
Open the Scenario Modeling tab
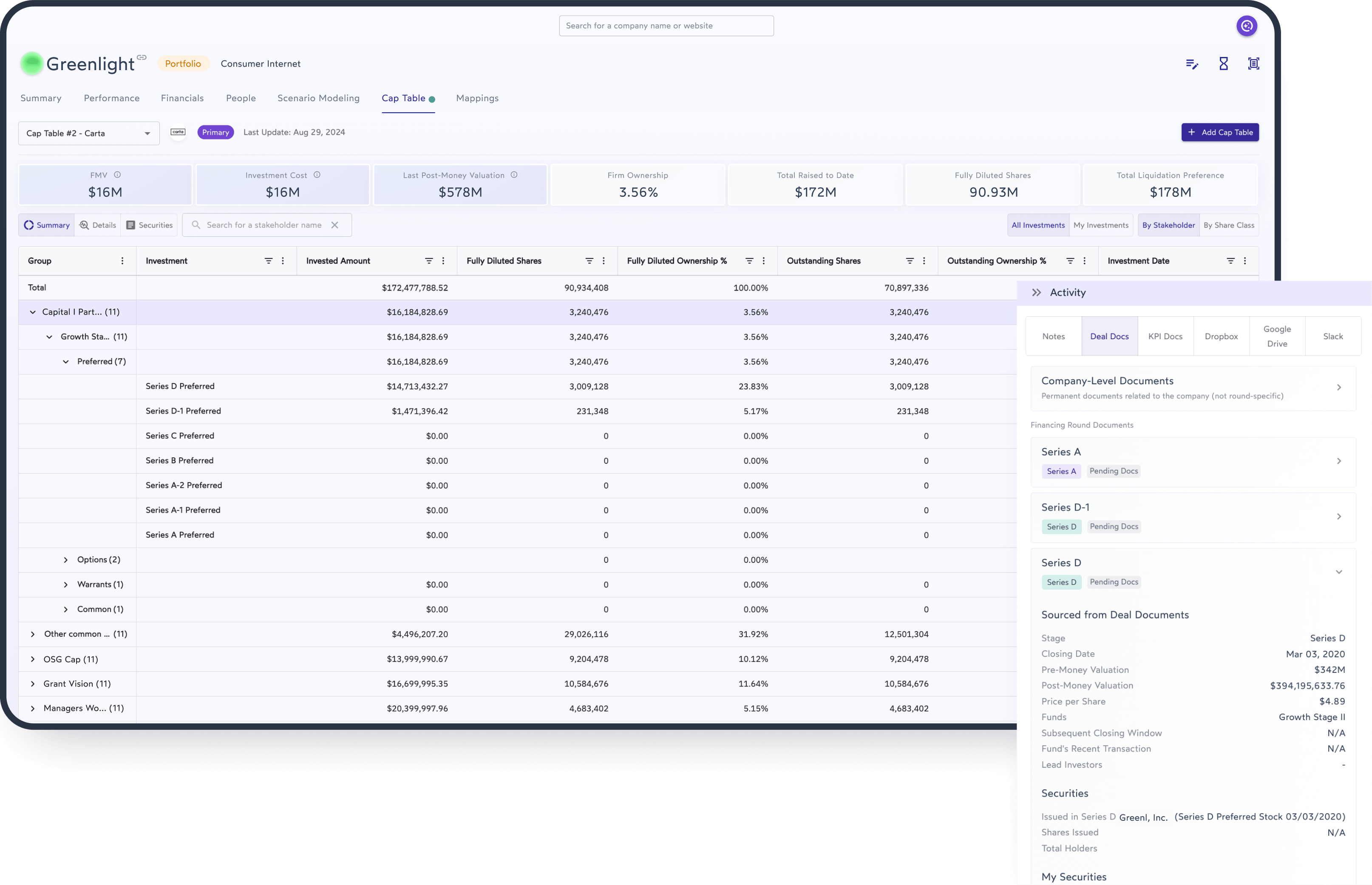click(x=318, y=98)
